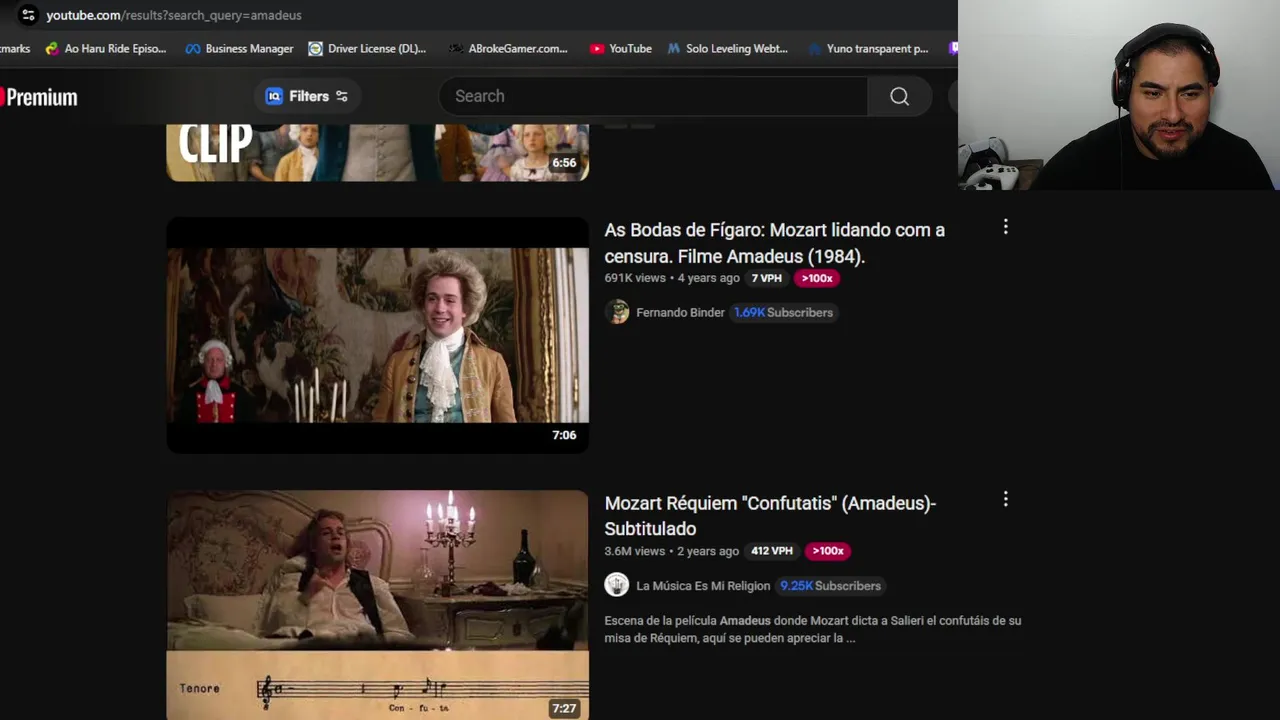Open the Fernando Binder channel name
This screenshot has width=1280, height=720.
(x=680, y=312)
